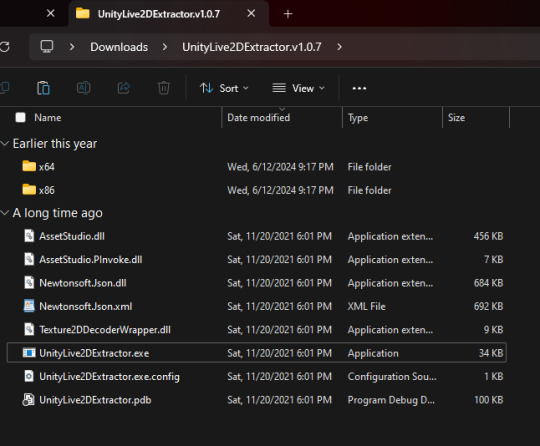Select the UnityLive2DExtractor.pdb file name
540x446 pixels.
95,400
